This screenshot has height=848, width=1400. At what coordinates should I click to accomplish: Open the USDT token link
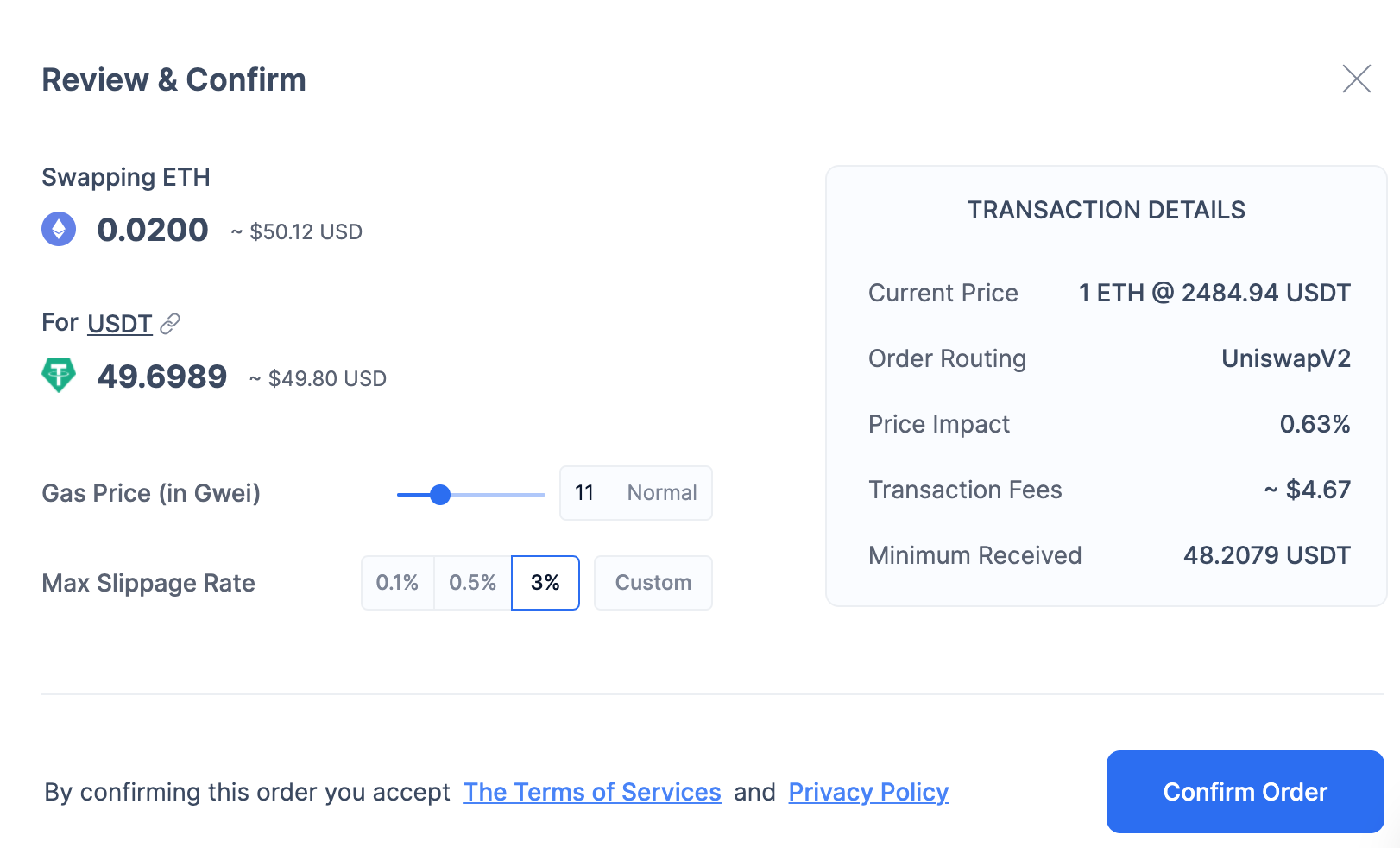click(120, 324)
